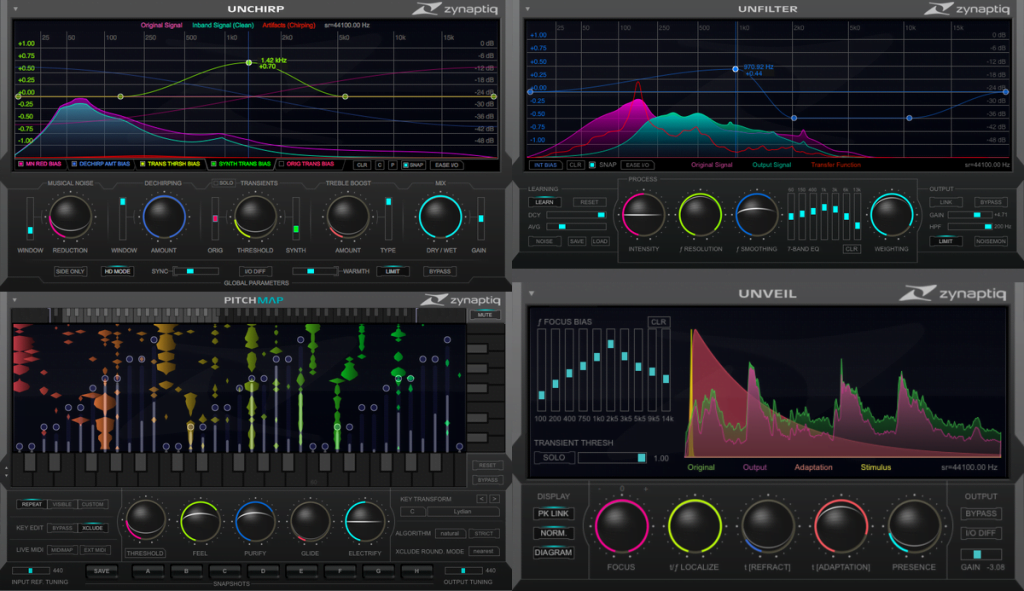The image size is (1024, 591).
Task: Click the 1k0 focus bias band in UNVEIL
Action: [597, 370]
